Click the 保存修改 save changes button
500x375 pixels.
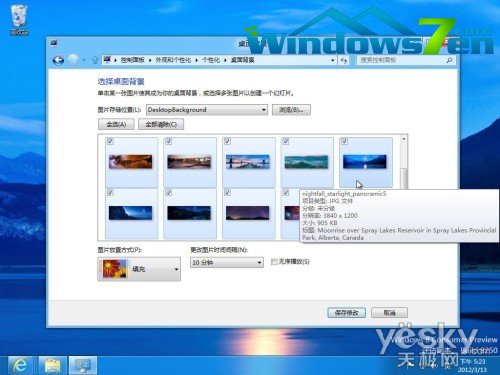click(346, 313)
